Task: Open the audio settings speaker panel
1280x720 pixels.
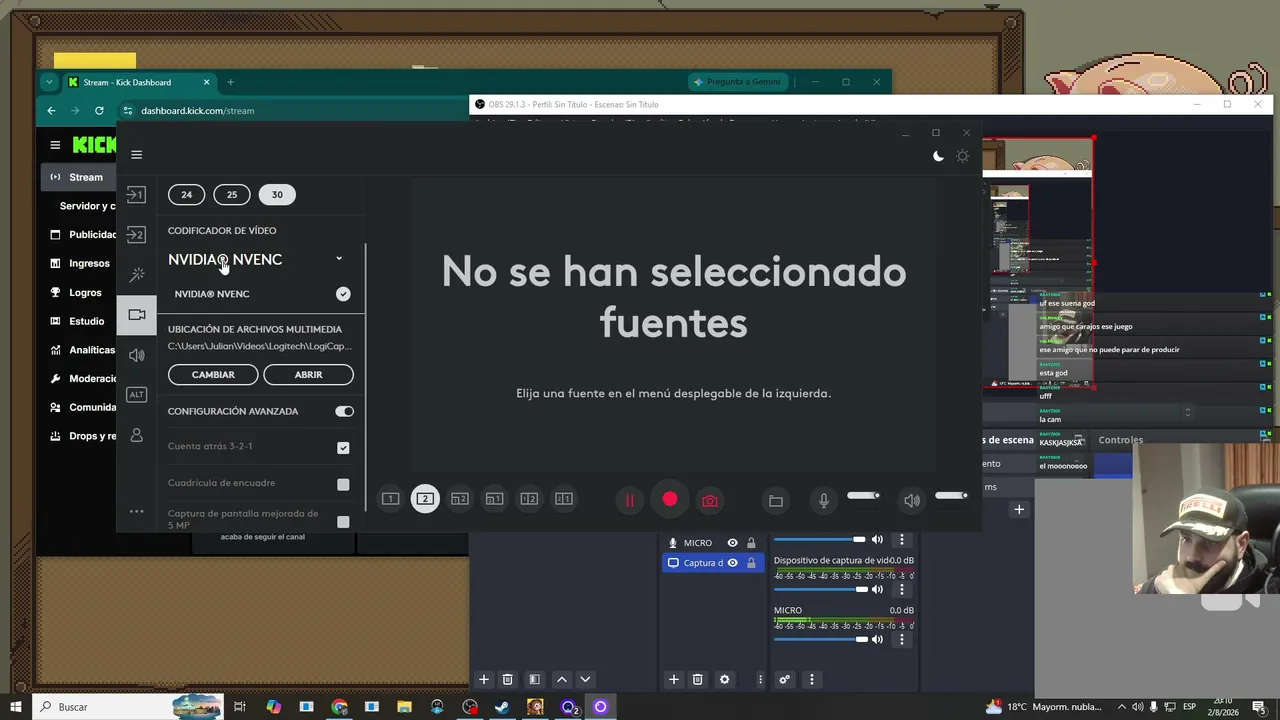Action: pyautogui.click(x=136, y=355)
